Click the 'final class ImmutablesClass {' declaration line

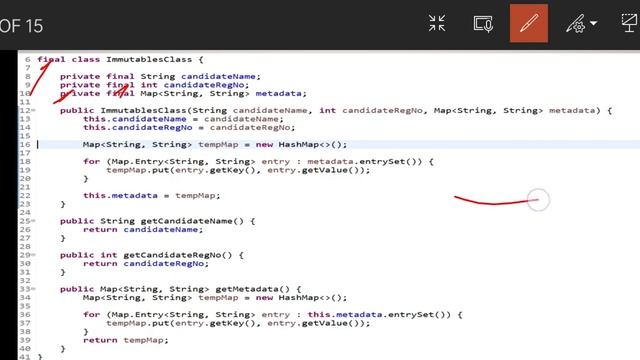(x=120, y=59)
